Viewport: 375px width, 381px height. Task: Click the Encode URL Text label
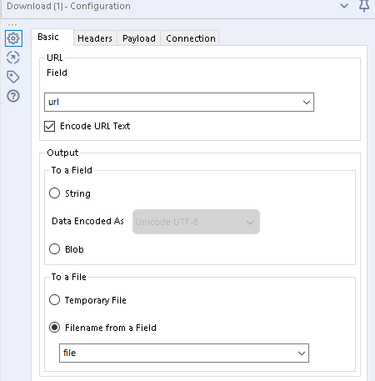point(95,126)
